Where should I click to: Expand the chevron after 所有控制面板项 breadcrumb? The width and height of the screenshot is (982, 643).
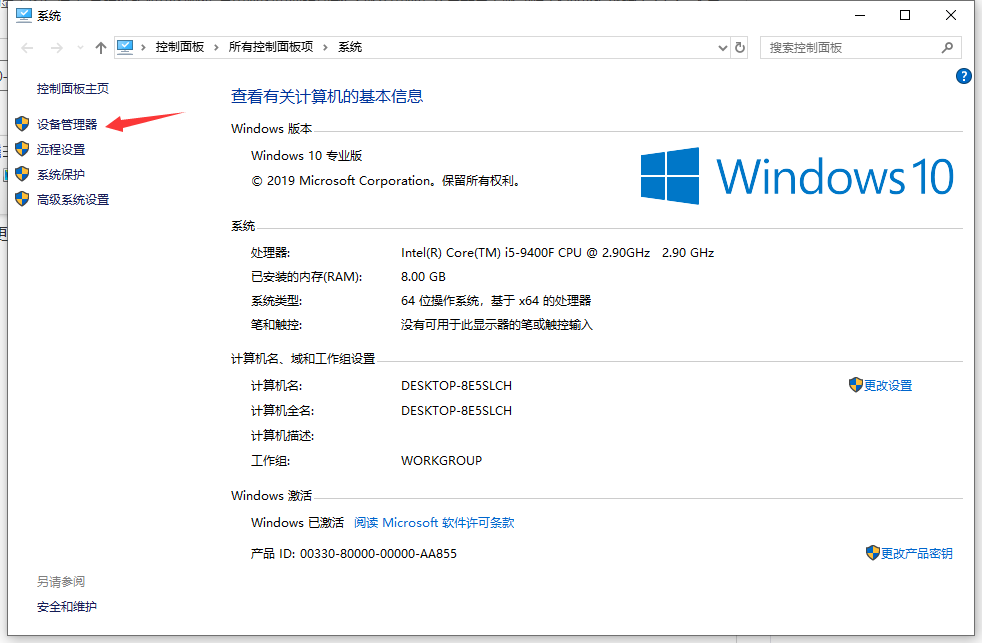click(326, 47)
